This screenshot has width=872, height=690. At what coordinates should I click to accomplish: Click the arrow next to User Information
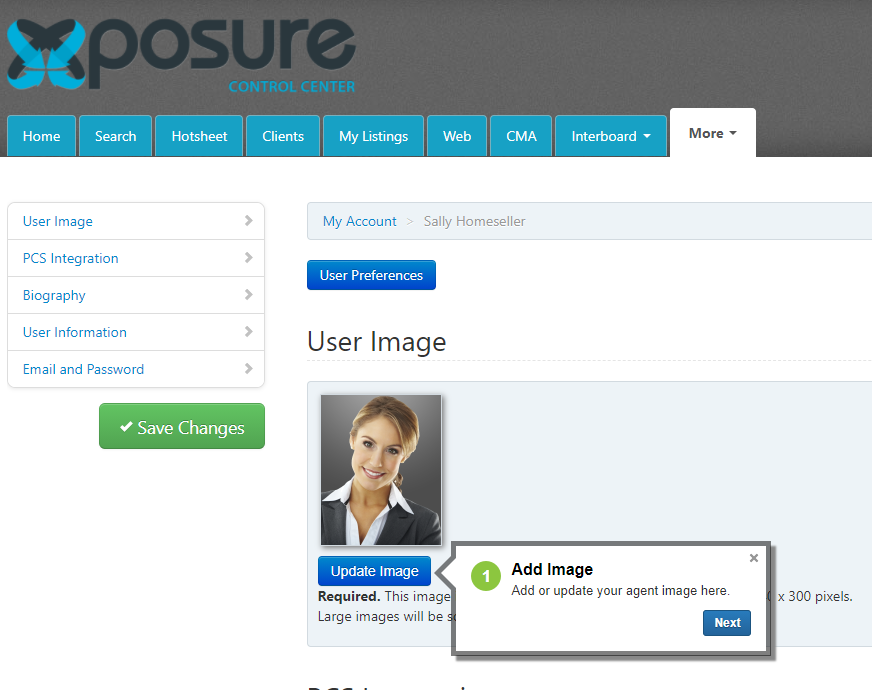(249, 331)
